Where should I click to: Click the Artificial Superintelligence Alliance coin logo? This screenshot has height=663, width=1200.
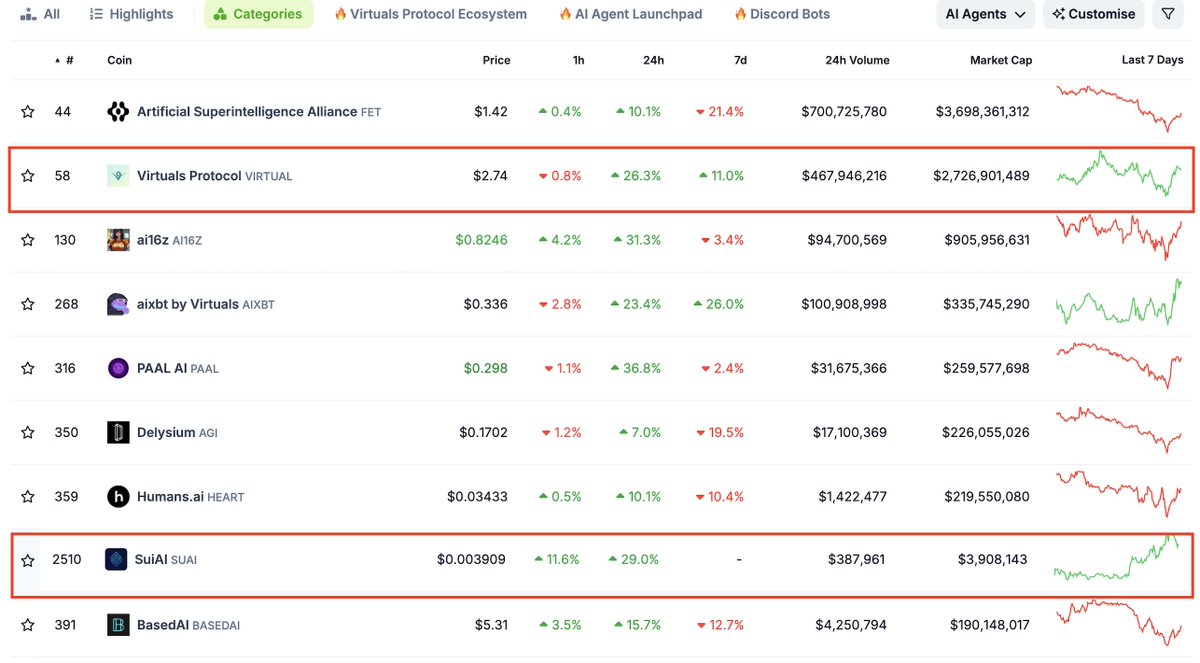click(x=118, y=112)
